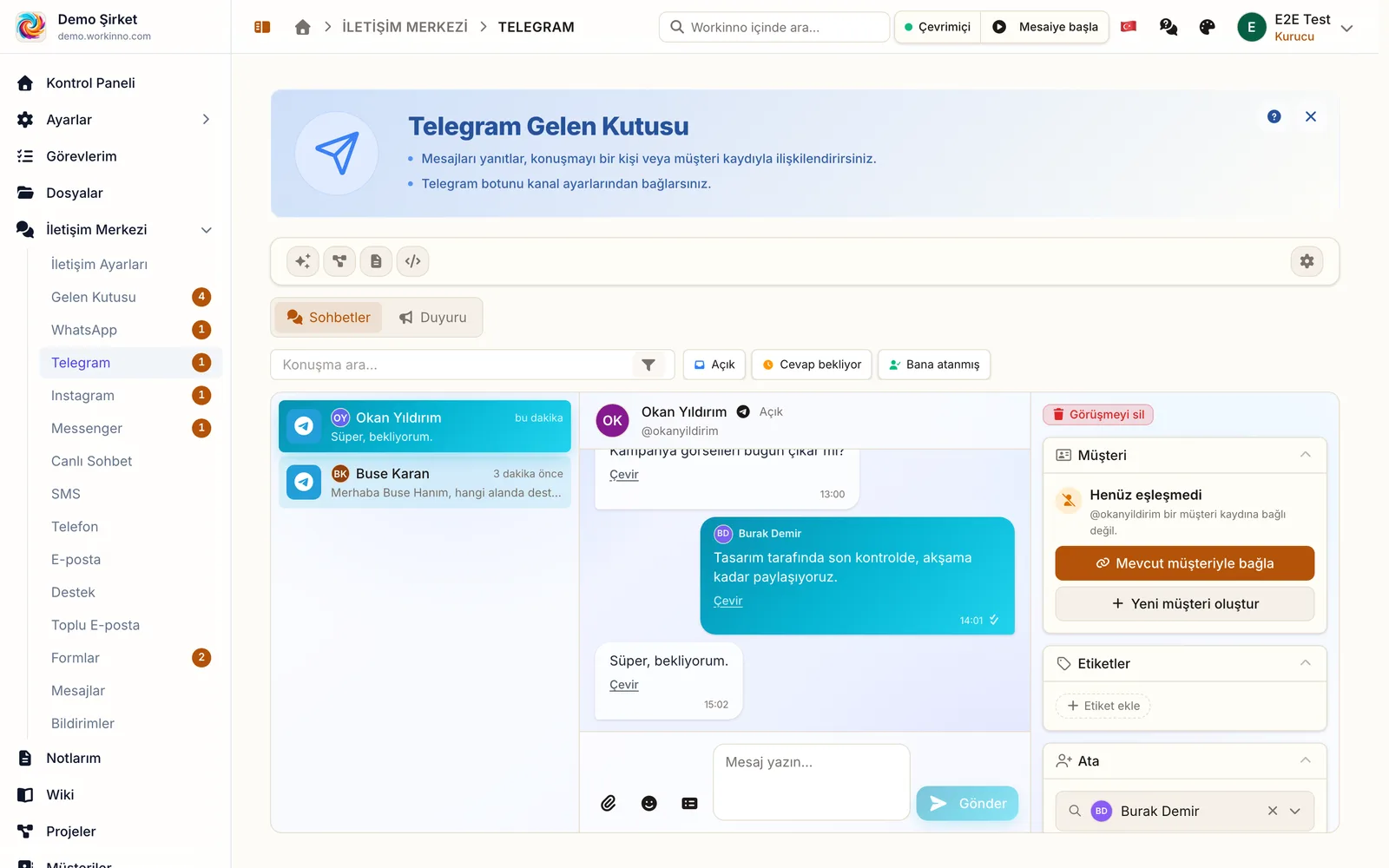
Task: Open help question mark in banner
Action: 1274,116
